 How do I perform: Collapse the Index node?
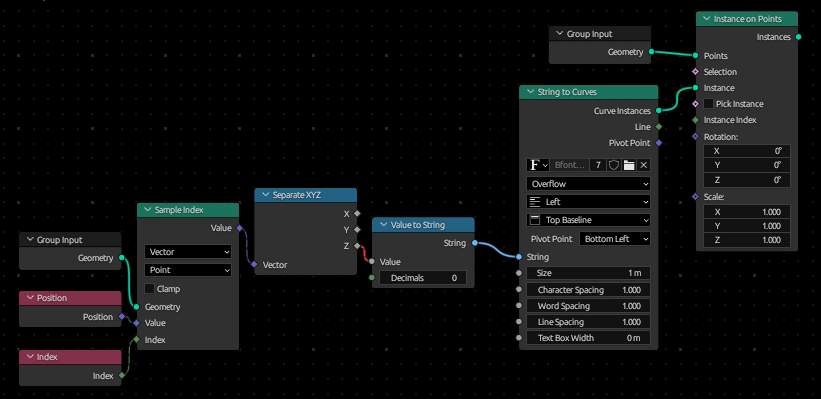29,357
